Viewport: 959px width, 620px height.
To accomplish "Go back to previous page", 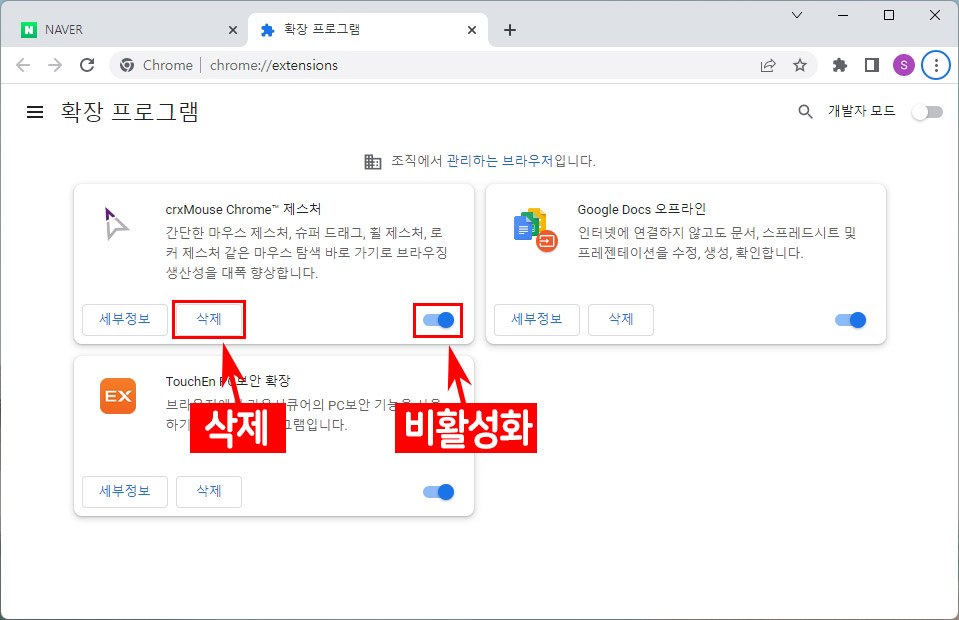I will tap(23, 65).
